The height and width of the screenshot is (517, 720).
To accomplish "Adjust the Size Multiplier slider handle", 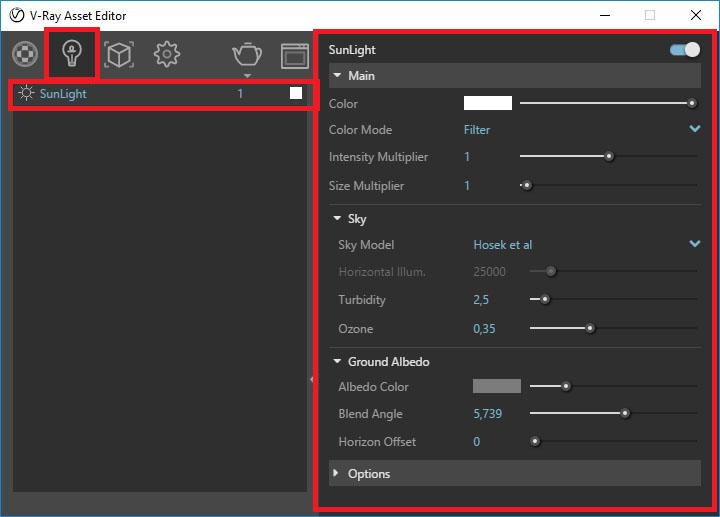I will coord(527,185).
